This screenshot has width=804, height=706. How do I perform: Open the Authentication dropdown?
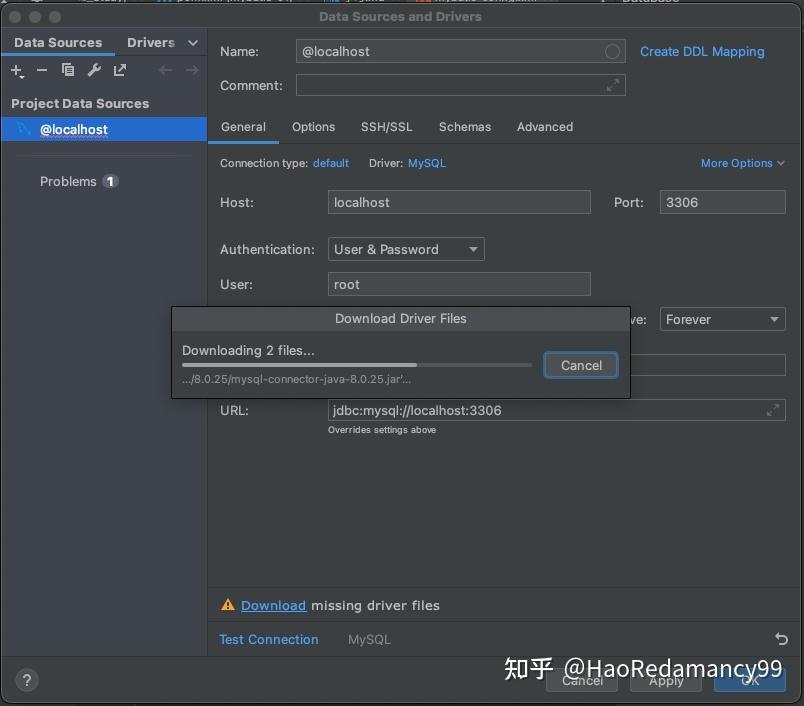coord(406,249)
